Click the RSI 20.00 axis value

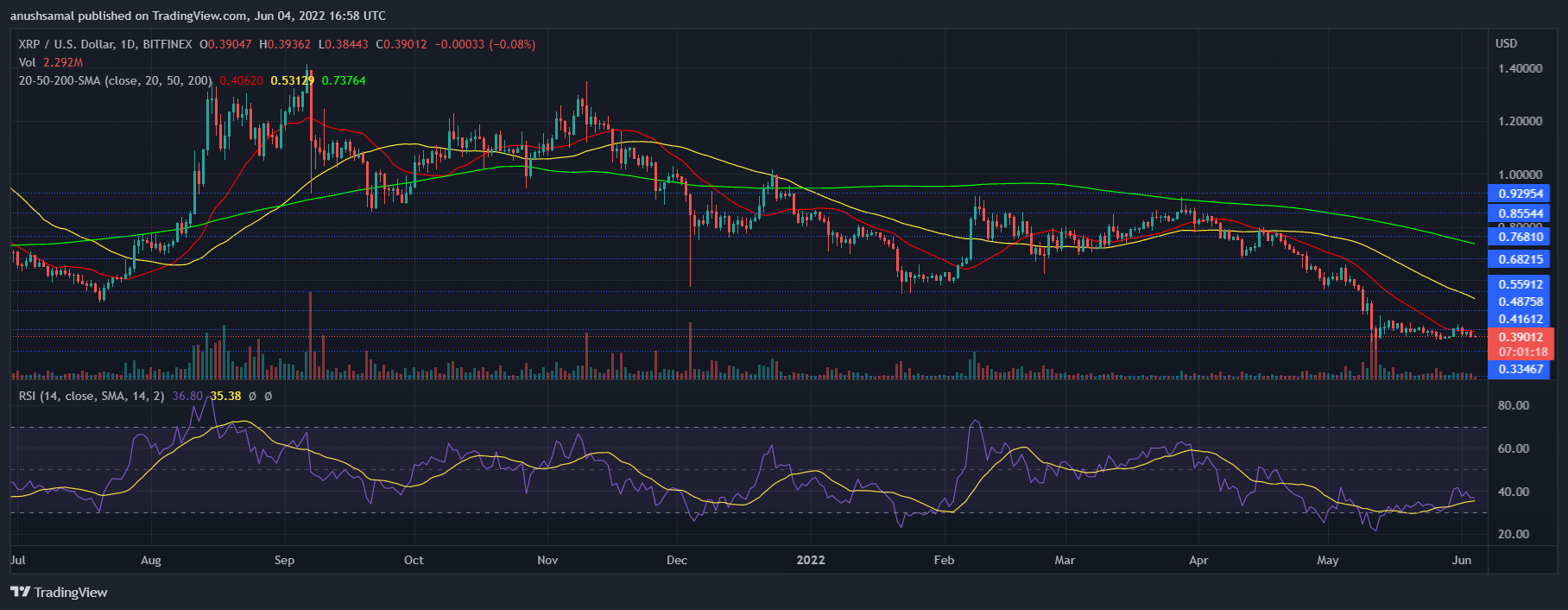(1513, 534)
